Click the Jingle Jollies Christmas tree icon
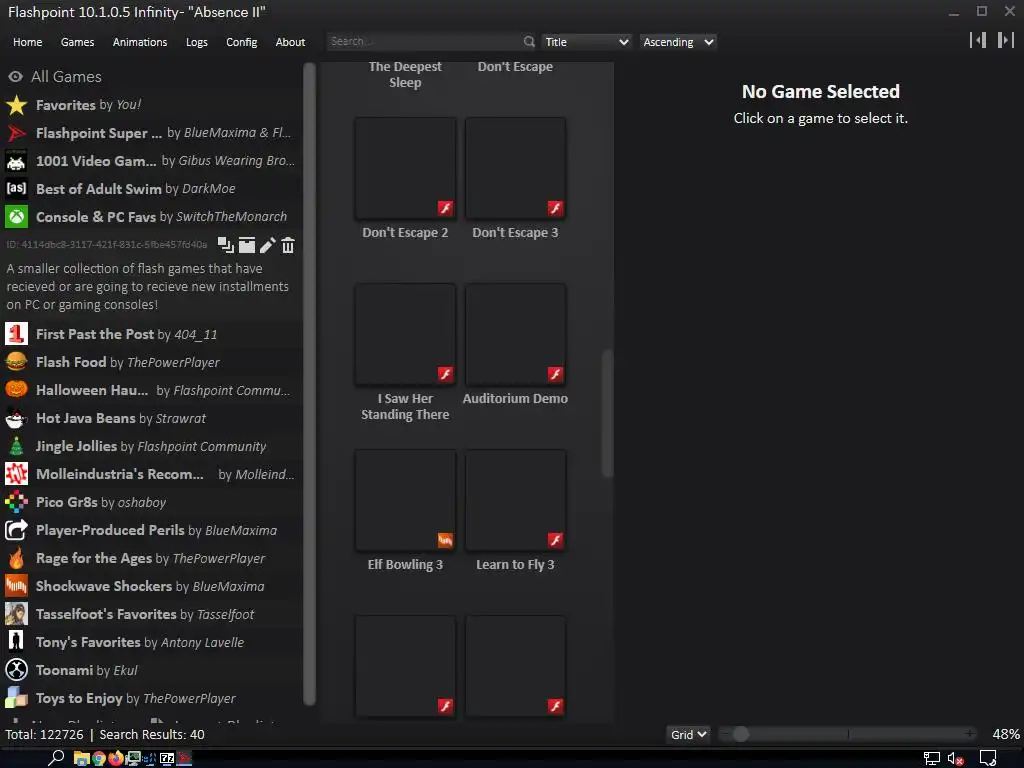 [x=16, y=446]
